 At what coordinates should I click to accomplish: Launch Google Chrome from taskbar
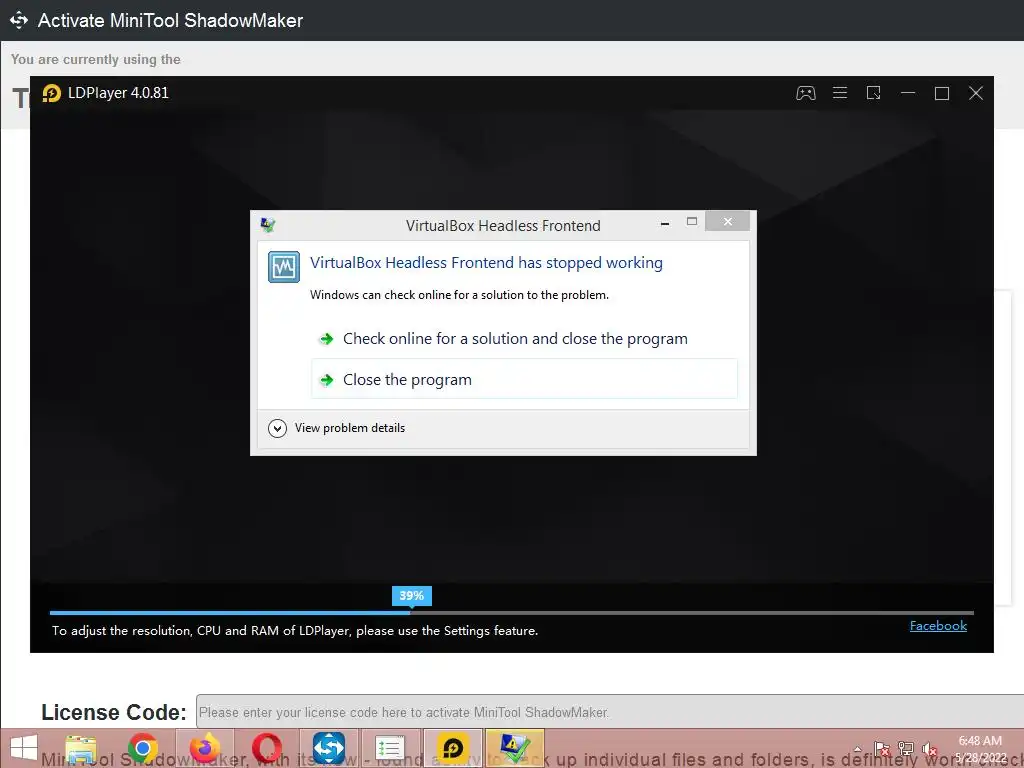[143, 748]
